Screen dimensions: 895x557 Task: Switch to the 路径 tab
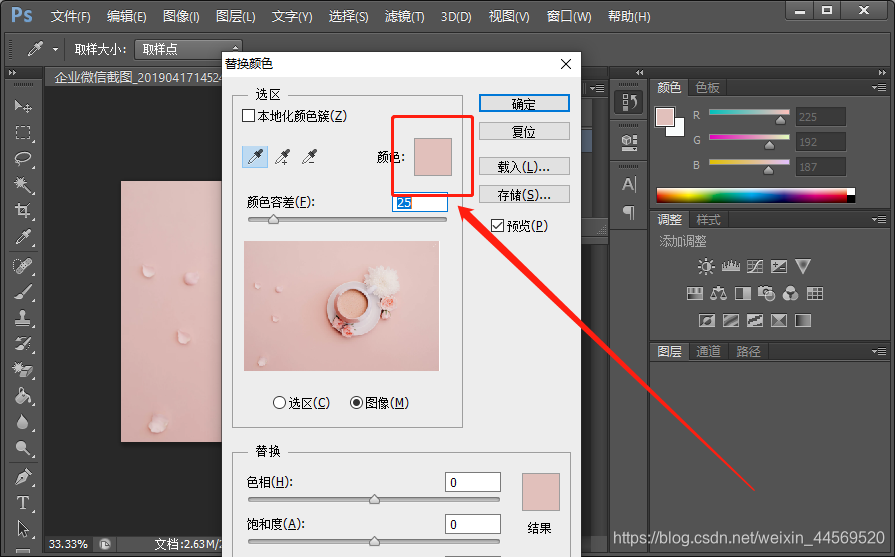748,352
